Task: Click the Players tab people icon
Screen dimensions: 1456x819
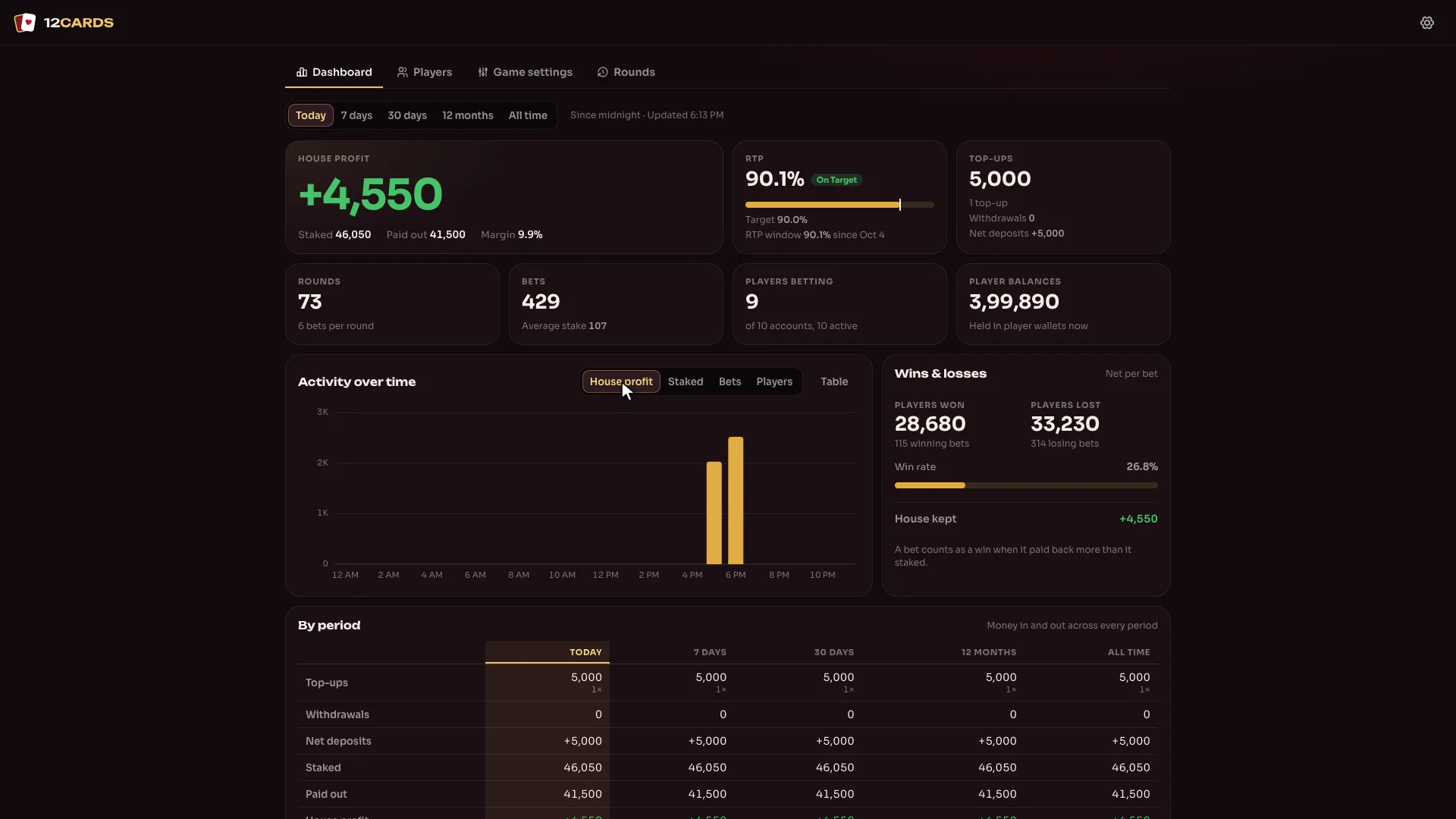Action: [x=403, y=72]
